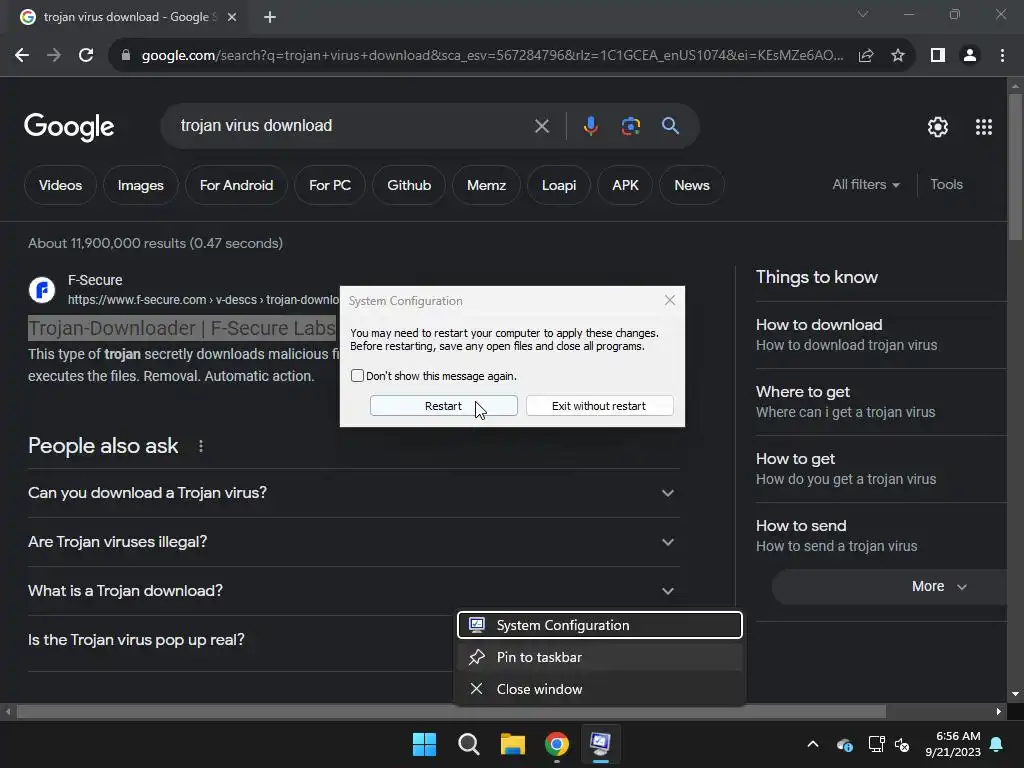The image size is (1024, 768).
Task: Close the System Configuration dialog
Action: point(669,300)
